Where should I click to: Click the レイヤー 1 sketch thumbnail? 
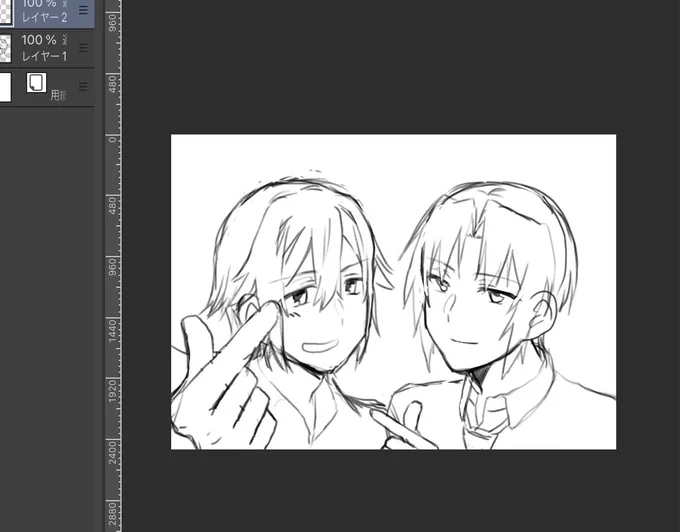point(5,48)
